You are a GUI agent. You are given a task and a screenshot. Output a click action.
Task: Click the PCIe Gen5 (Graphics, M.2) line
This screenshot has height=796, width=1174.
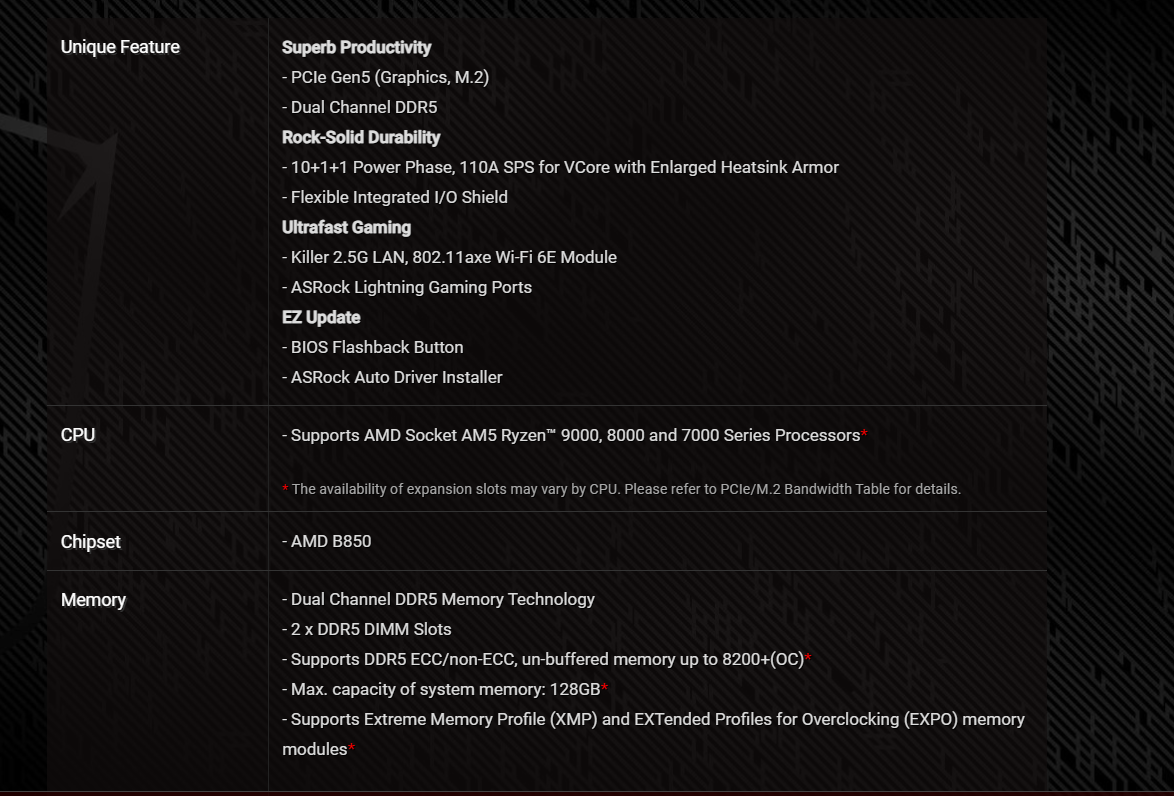coord(385,77)
